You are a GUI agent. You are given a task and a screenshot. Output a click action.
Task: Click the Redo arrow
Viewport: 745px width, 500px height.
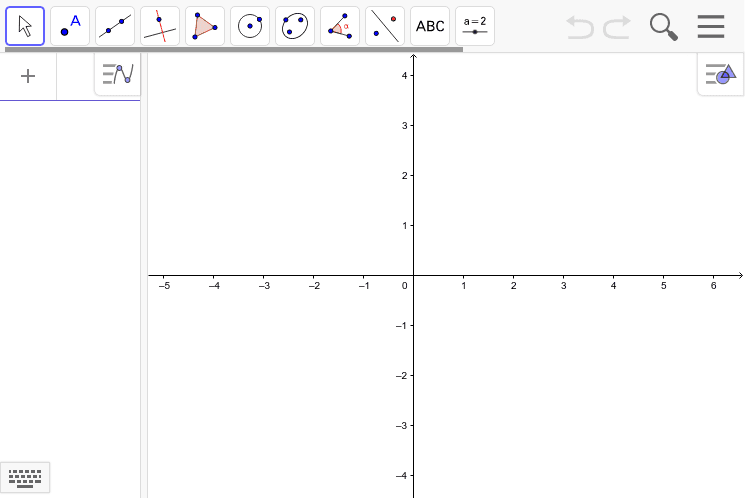click(617, 27)
